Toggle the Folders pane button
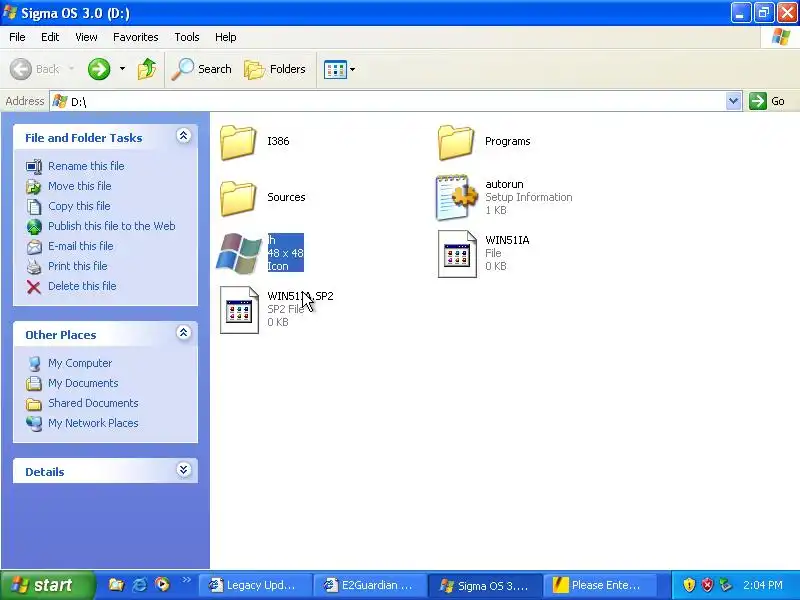 275,69
